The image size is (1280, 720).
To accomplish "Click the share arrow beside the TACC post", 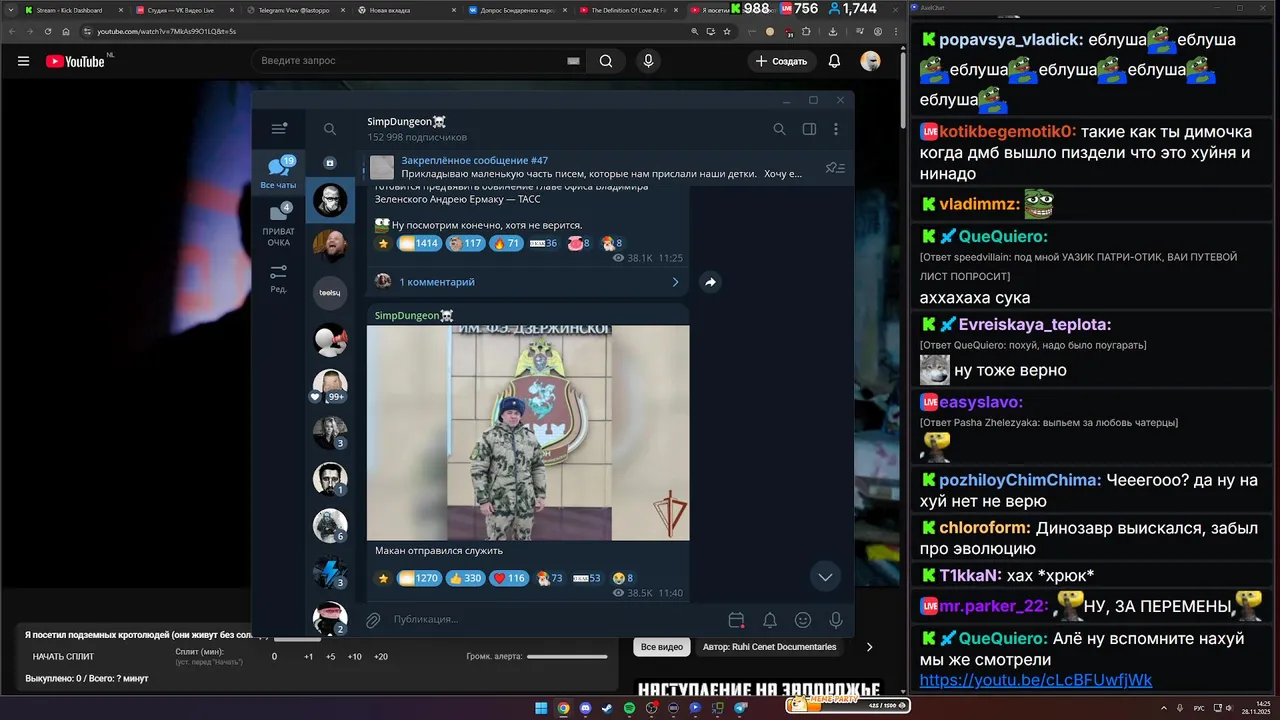I will click(710, 282).
